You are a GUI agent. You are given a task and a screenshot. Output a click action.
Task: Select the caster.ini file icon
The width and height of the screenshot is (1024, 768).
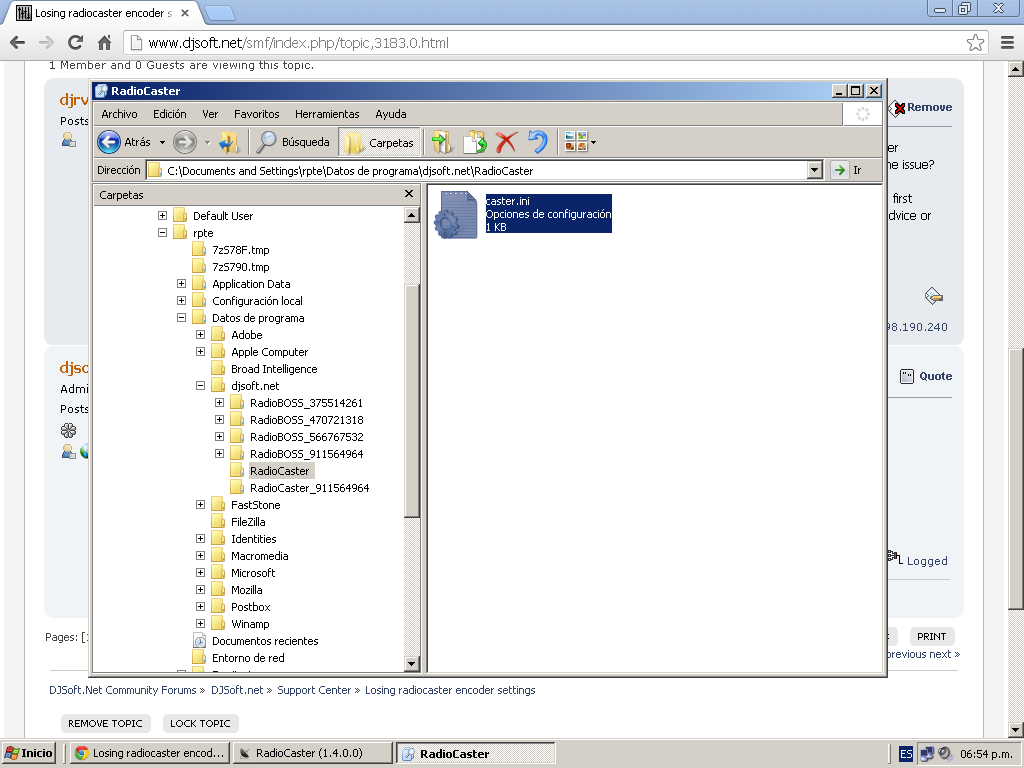pyautogui.click(x=455, y=214)
